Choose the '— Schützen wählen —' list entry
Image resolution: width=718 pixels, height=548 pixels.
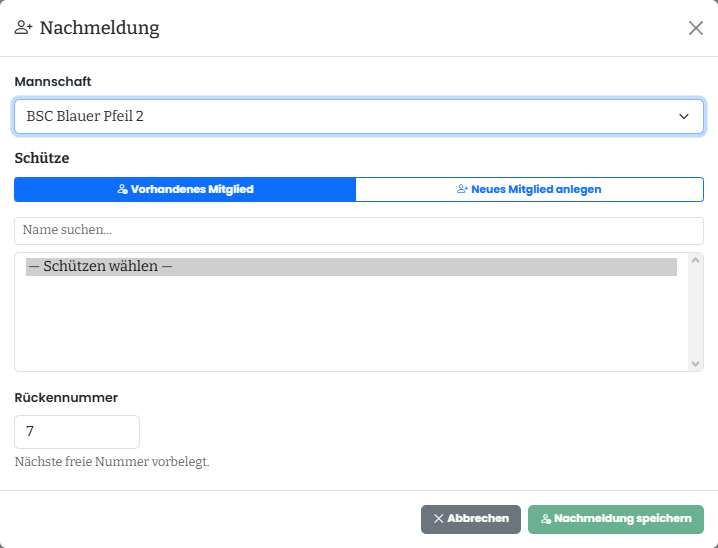click(351, 266)
